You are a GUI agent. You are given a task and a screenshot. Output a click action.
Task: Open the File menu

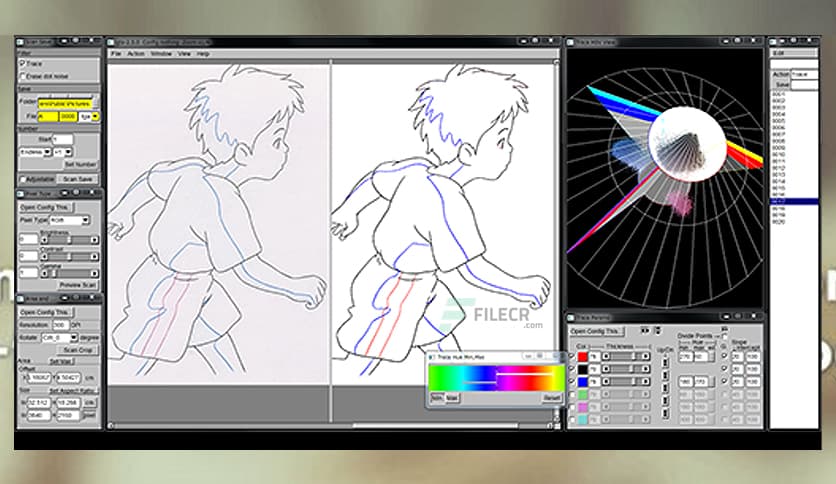coord(116,54)
